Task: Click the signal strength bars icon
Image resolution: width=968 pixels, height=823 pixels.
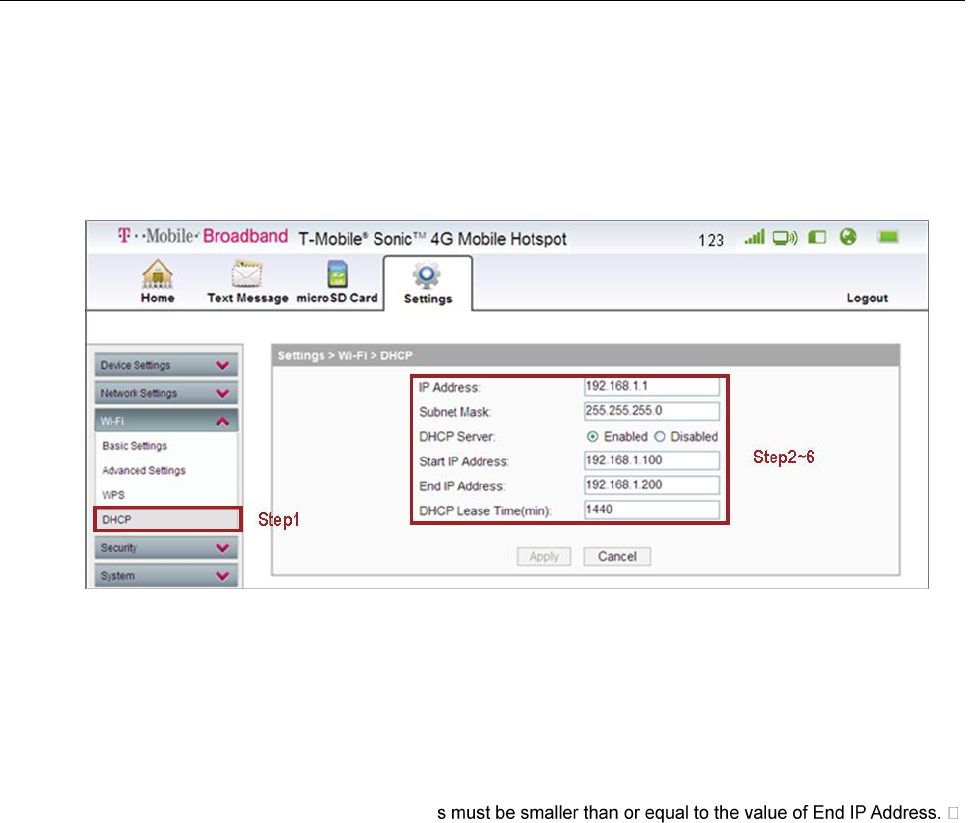Action: 754,237
